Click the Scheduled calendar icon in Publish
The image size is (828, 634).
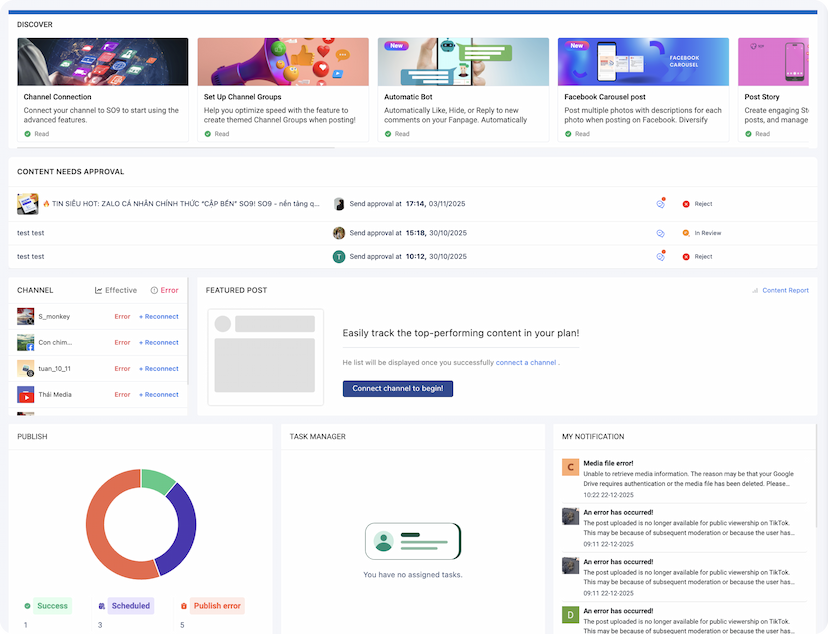pos(102,606)
